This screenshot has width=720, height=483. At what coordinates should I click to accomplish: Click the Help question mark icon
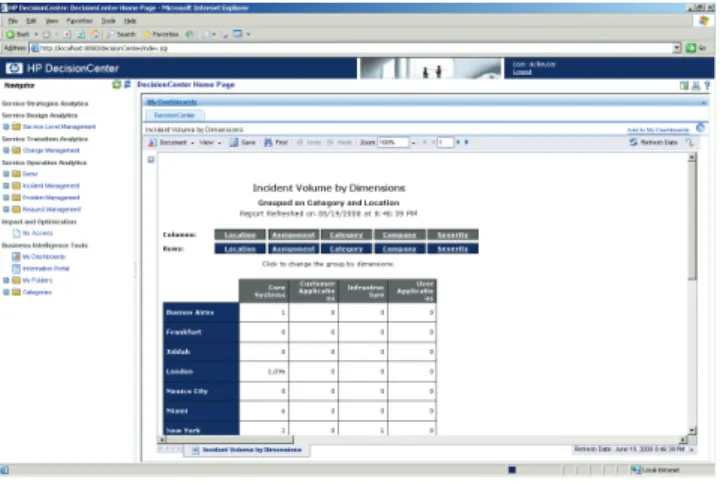click(707, 85)
